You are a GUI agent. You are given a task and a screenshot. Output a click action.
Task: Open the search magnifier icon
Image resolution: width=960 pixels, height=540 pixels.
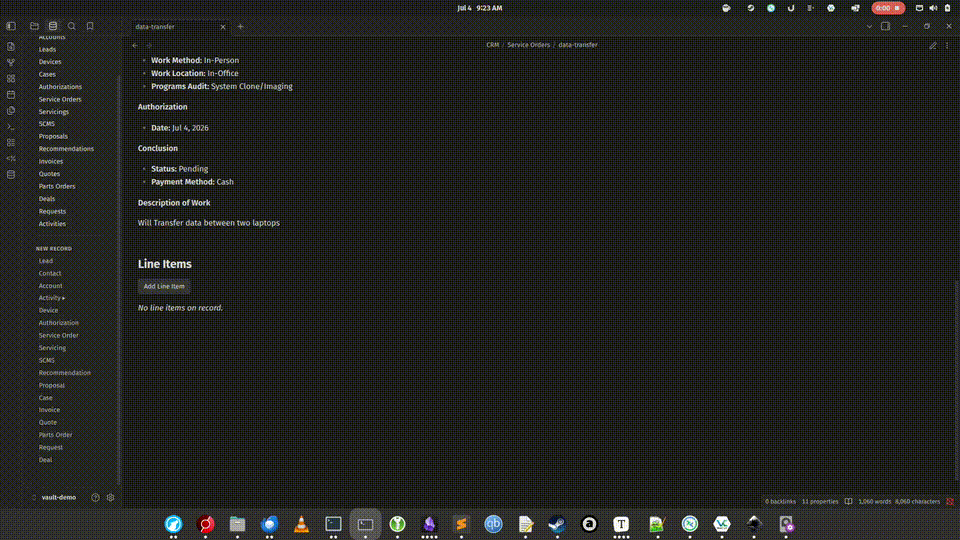(x=72, y=26)
